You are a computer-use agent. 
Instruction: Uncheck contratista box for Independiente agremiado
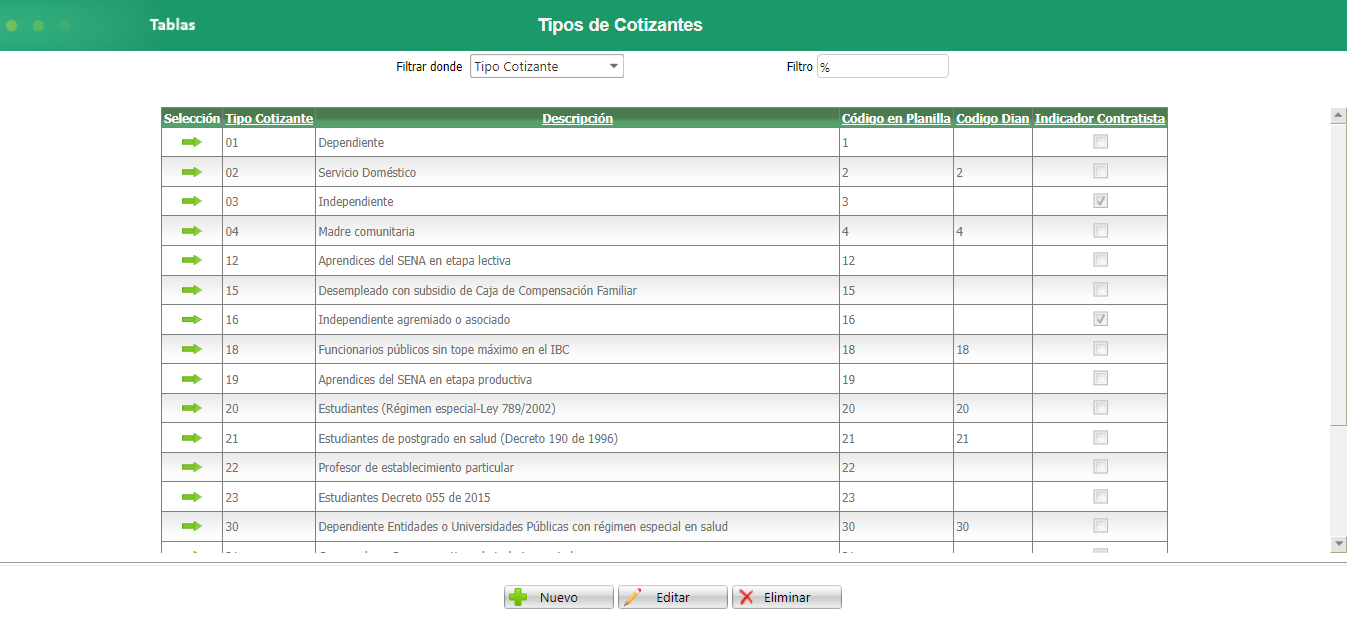point(1100,319)
